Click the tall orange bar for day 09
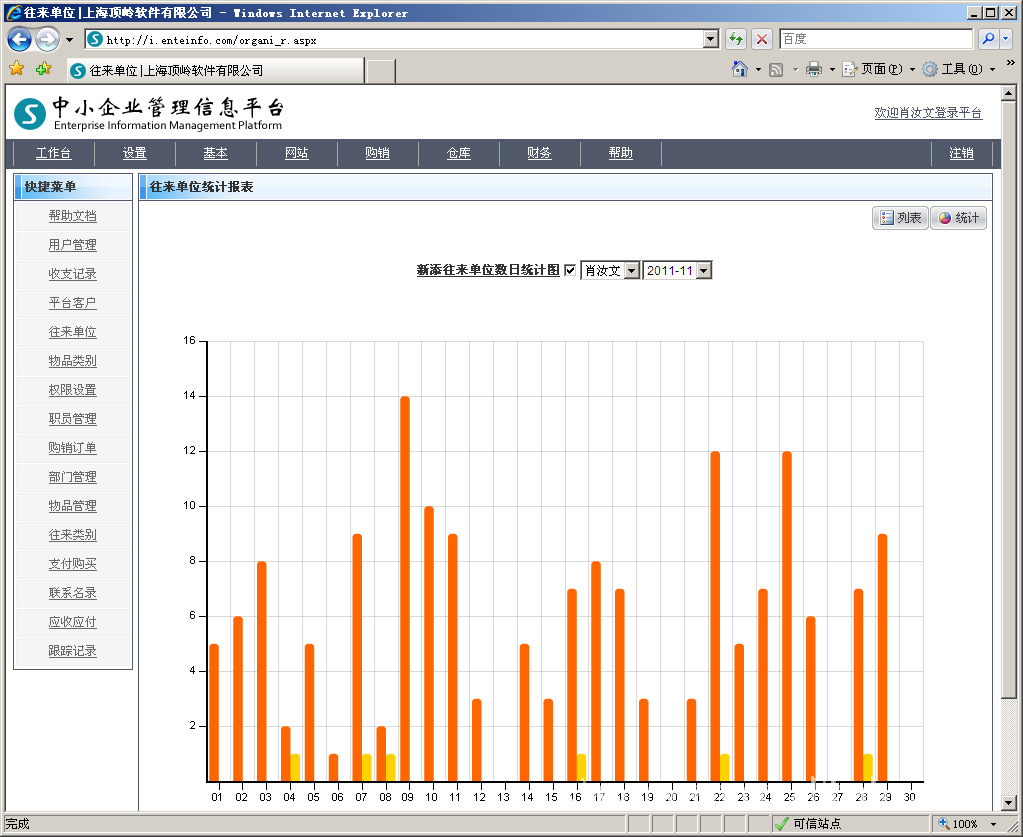 pos(405,588)
